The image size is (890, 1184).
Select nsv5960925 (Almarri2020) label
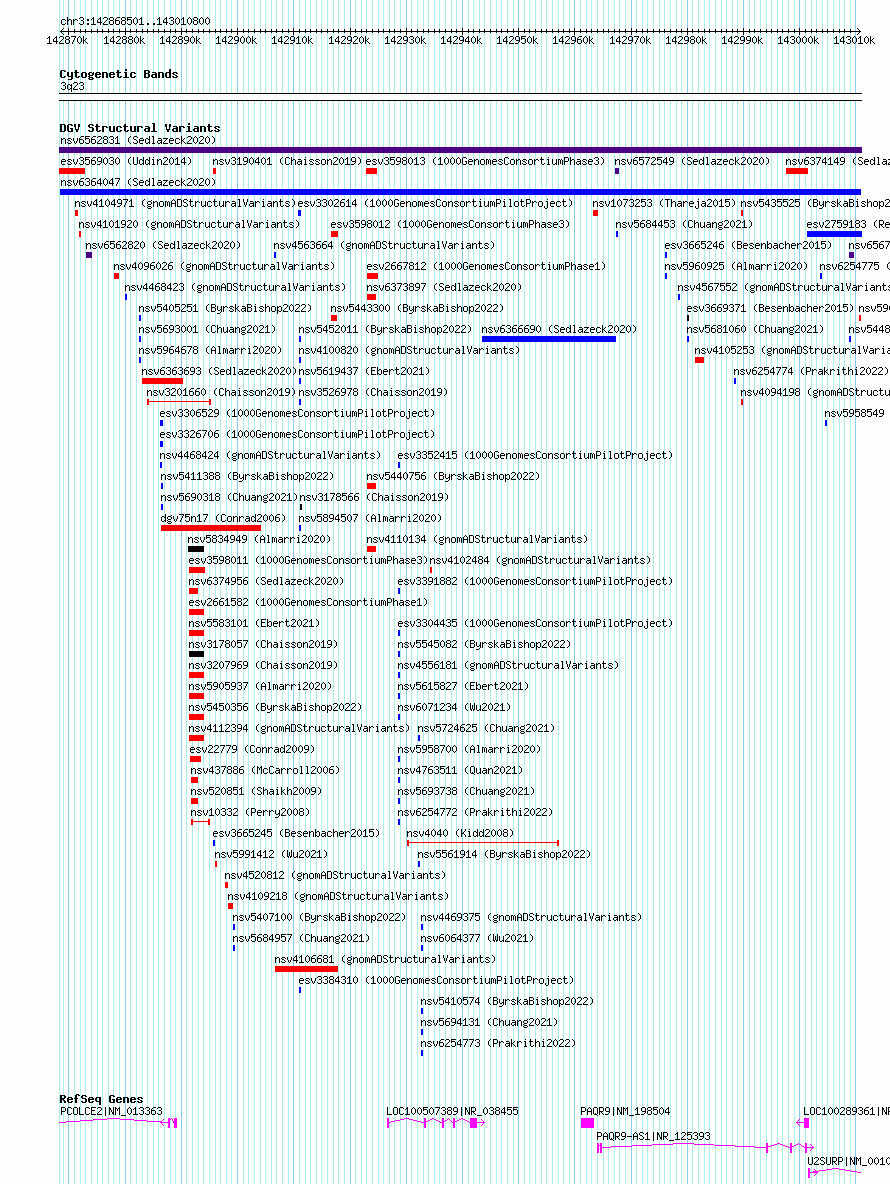[x=736, y=266]
